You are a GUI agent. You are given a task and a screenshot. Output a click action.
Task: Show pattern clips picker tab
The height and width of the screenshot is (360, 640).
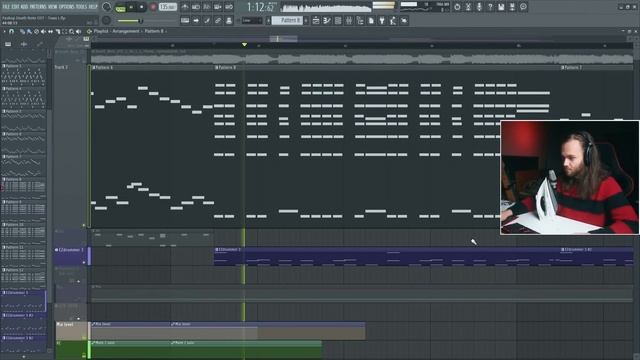pyautogui.click(x=8, y=44)
